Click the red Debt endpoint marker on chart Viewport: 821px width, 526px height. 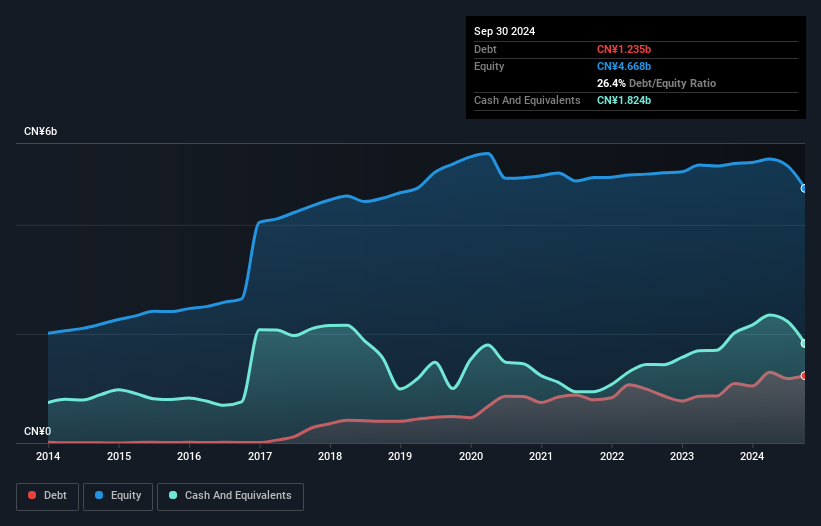coord(804,376)
